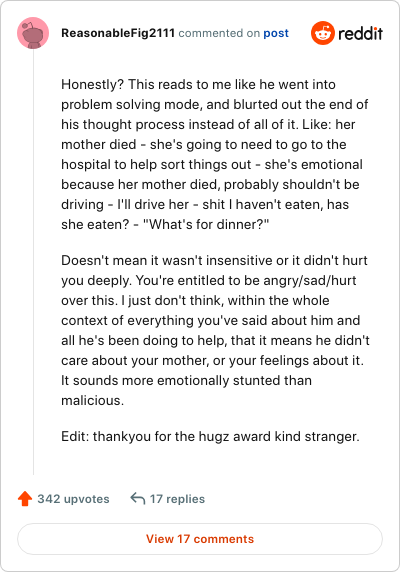This screenshot has width=400, height=572.
Task: Click the Reddit Snoo logo icon
Action: pyautogui.click(x=323, y=33)
